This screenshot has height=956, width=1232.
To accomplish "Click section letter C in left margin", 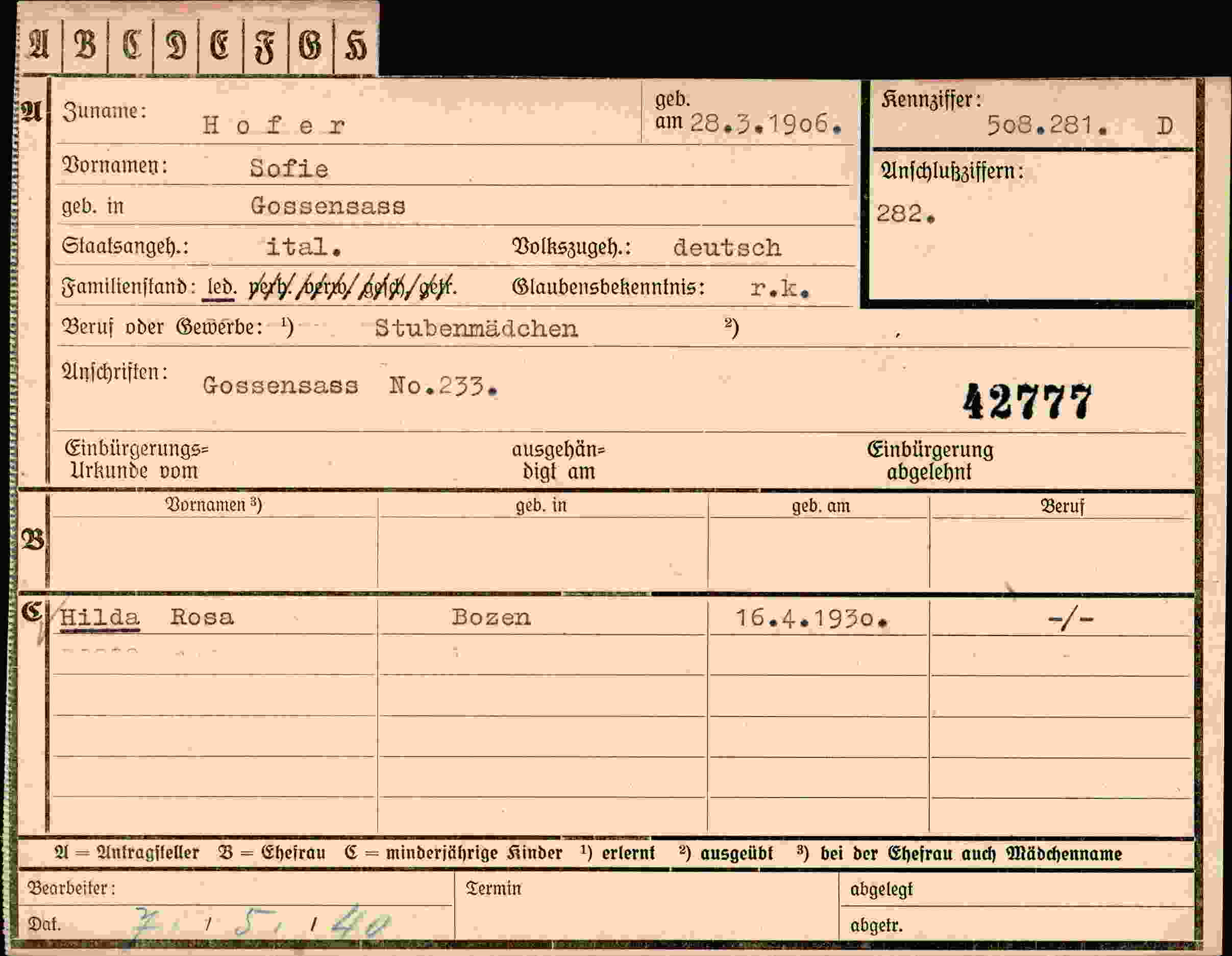I will coord(32,612).
